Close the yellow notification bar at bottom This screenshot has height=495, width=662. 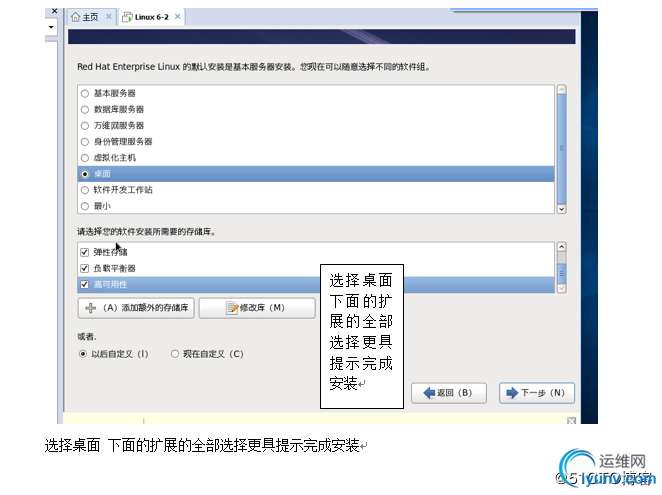click(x=571, y=421)
